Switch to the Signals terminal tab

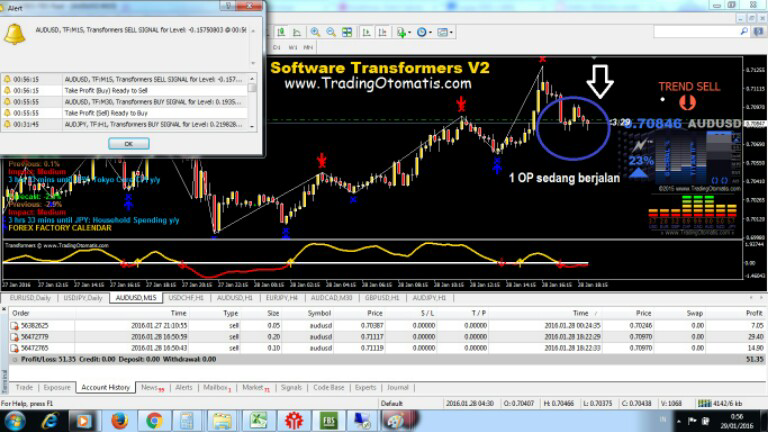(291, 387)
